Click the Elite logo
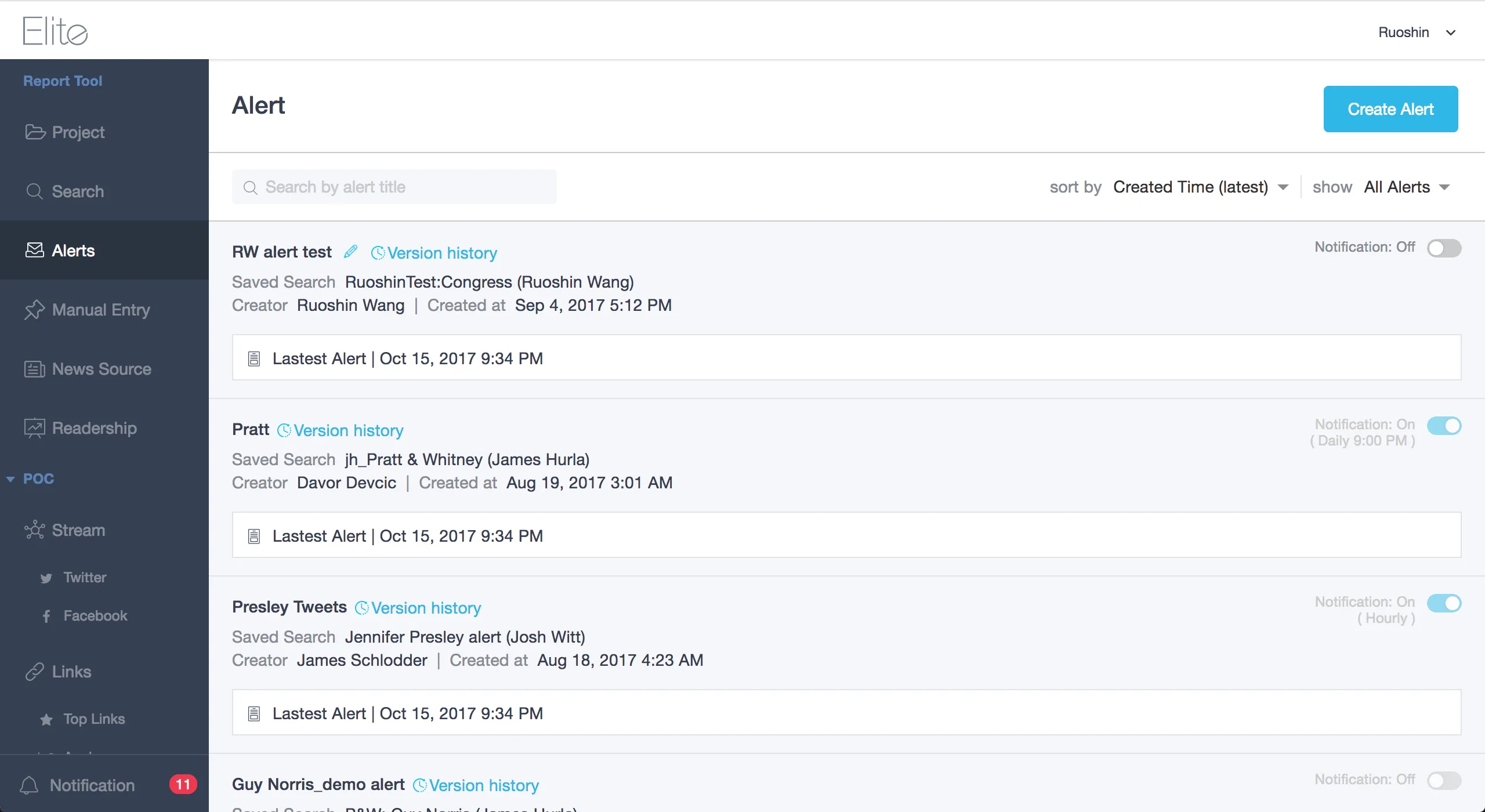The image size is (1485, 812). click(x=55, y=31)
